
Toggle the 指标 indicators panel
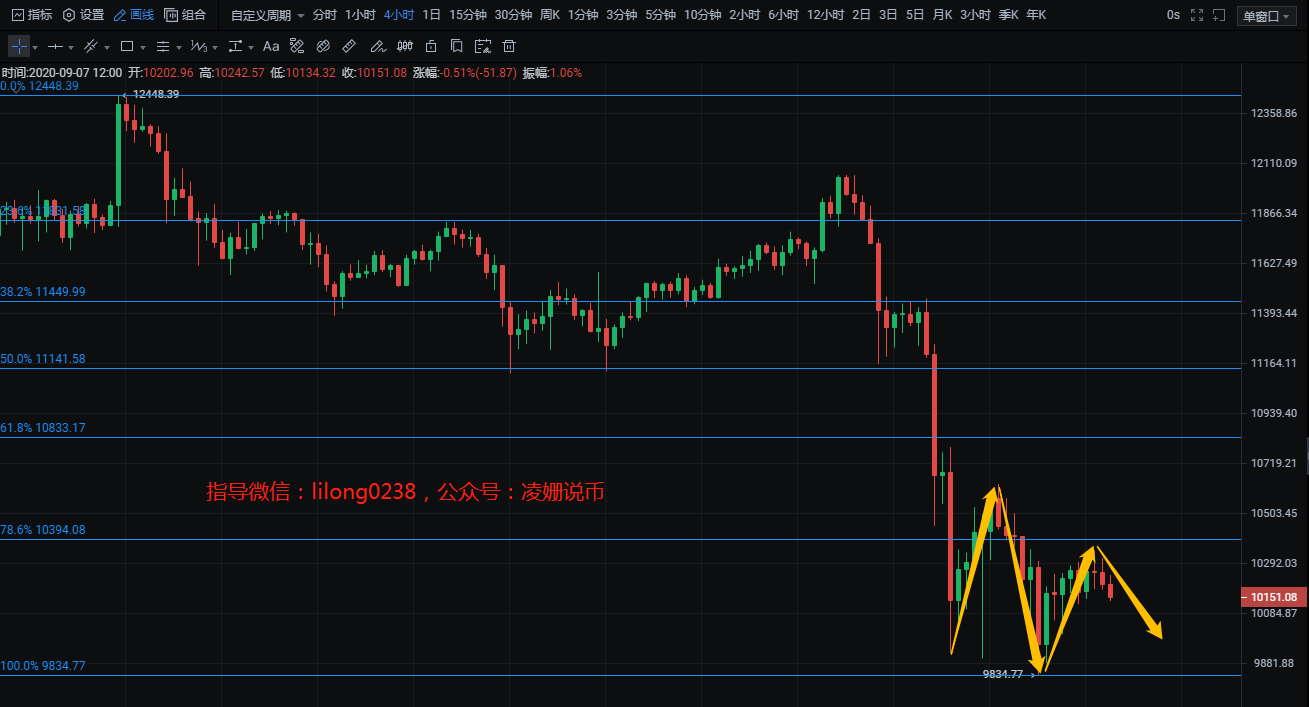point(31,15)
